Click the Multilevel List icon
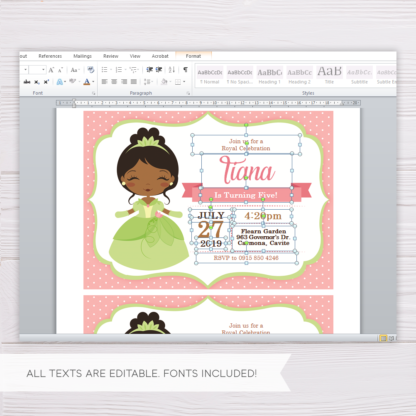The image size is (416, 416). click(x=133, y=70)
